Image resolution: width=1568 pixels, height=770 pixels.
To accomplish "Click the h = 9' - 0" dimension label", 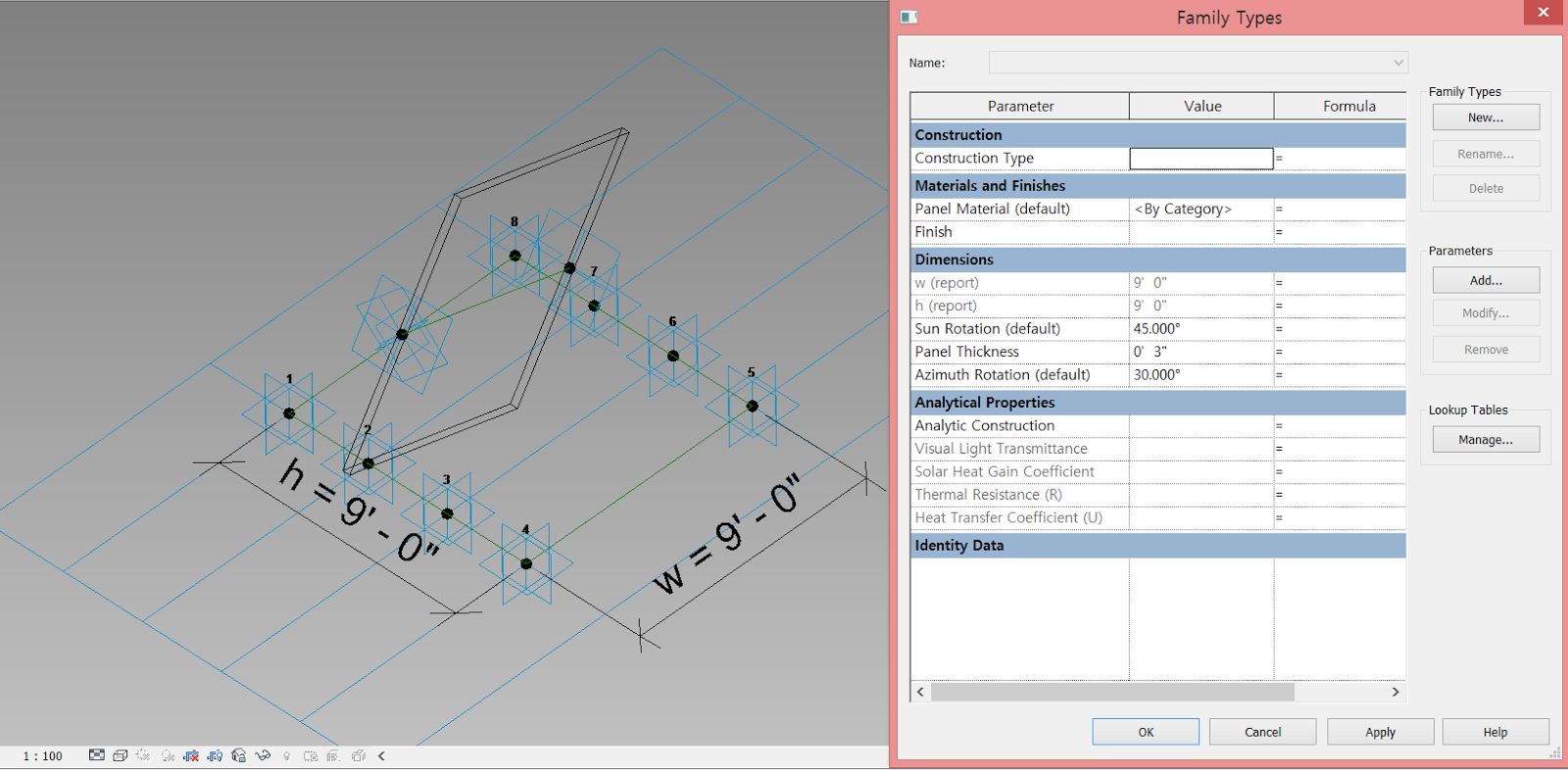I will 359,509.
